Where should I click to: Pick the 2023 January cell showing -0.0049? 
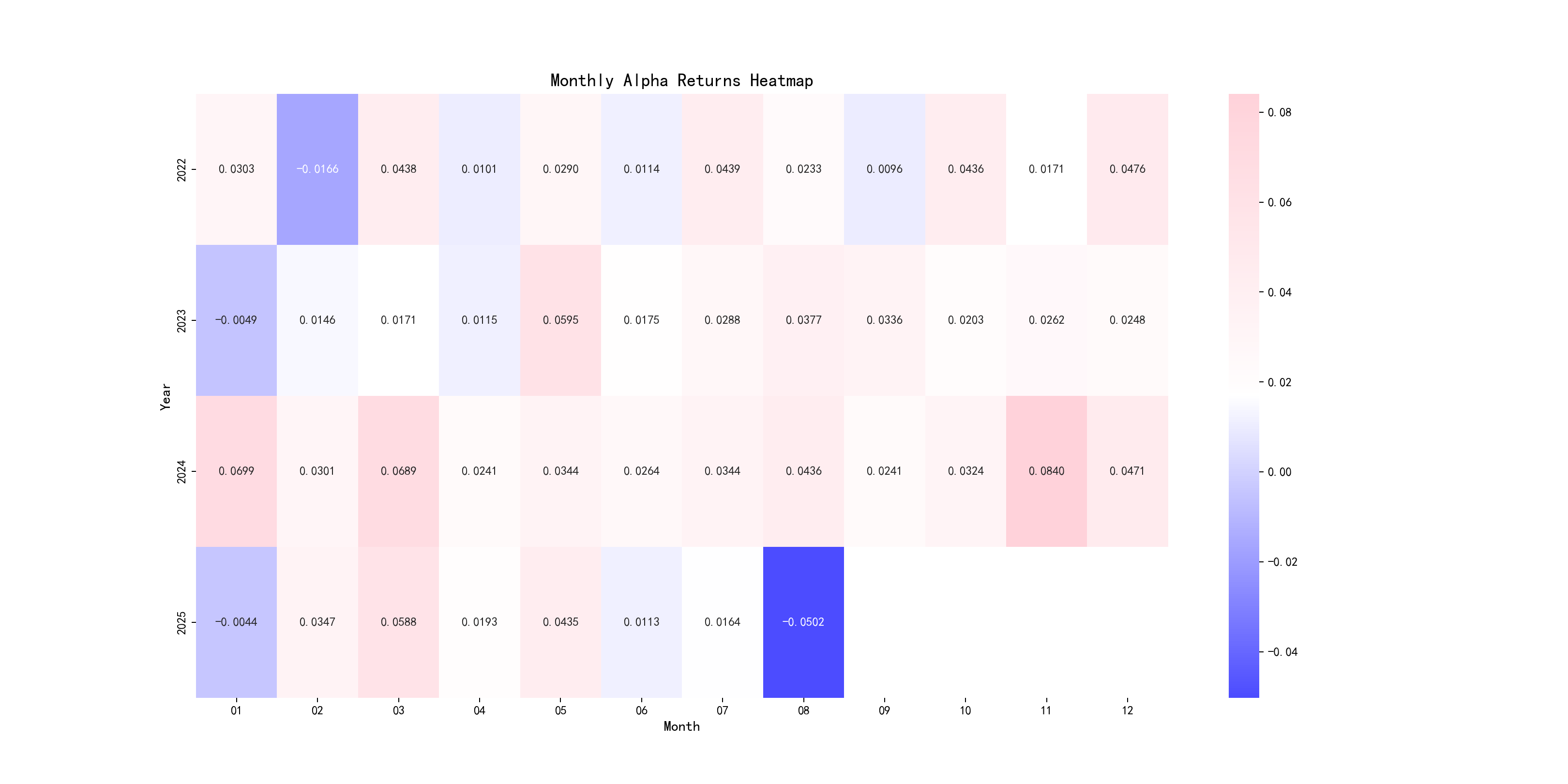236,320
